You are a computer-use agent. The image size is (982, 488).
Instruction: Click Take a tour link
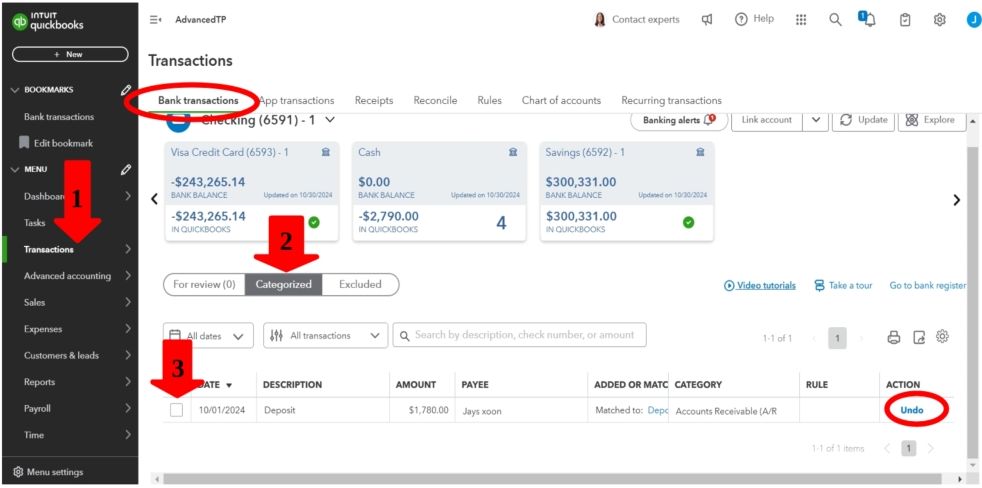pyautogui.click(x=843, y=285)
